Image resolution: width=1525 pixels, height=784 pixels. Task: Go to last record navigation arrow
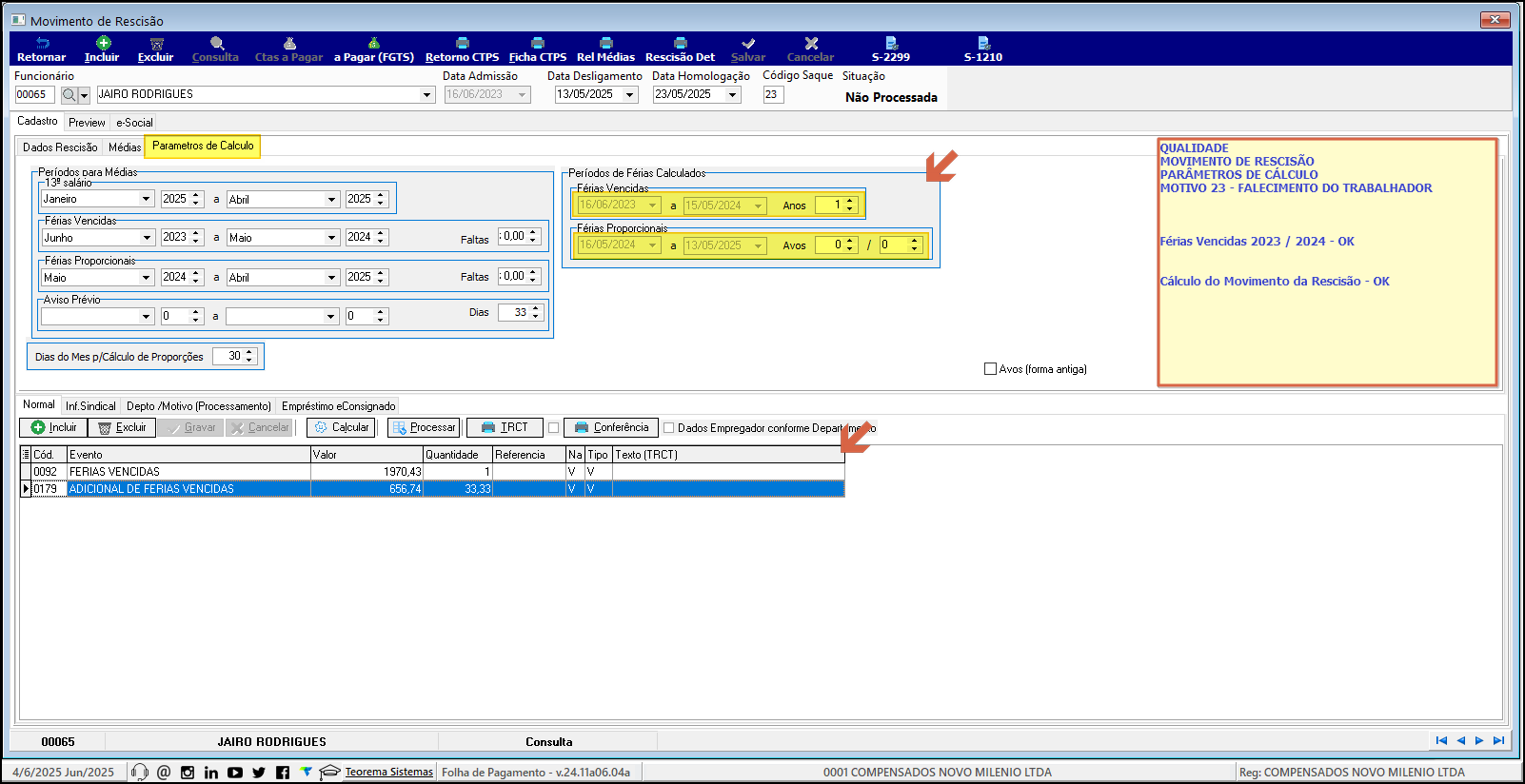coord(1498,740)
